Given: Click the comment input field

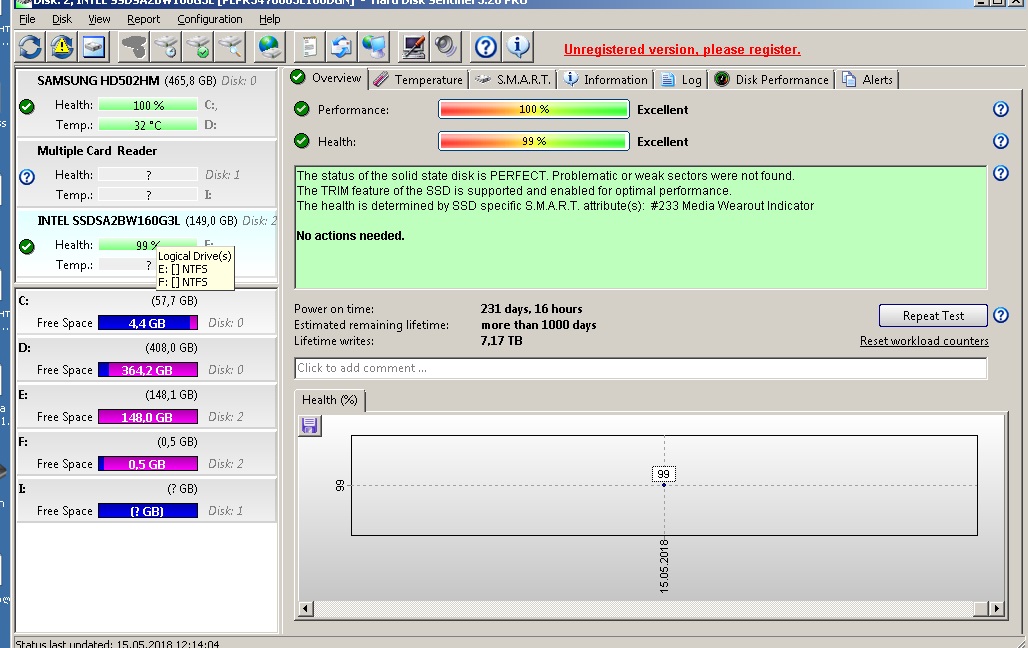Looking at the screenshot, I should coord(640,368).
